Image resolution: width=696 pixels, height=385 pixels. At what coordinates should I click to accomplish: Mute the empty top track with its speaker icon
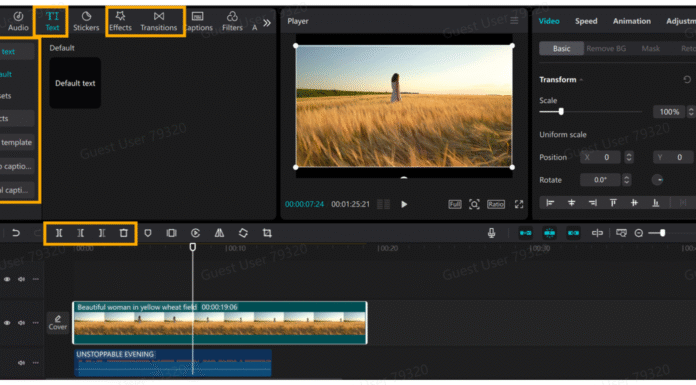pos(21,279)
